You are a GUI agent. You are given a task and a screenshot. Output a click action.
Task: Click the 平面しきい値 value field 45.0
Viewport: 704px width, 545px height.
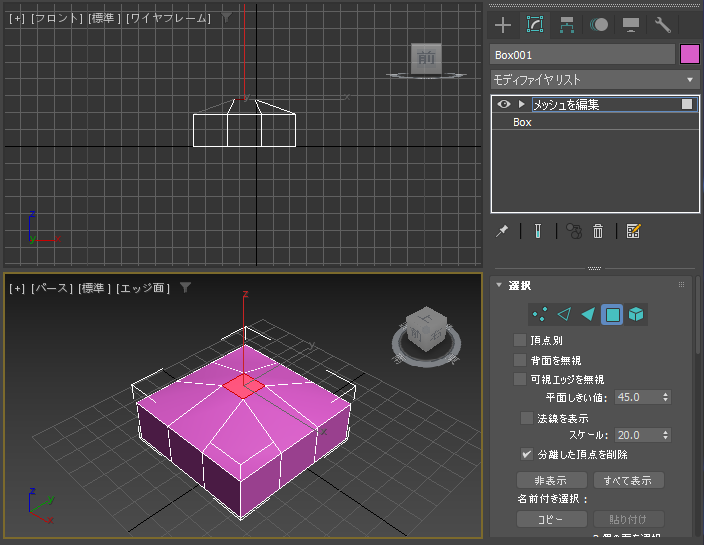(x=638, y=397)
